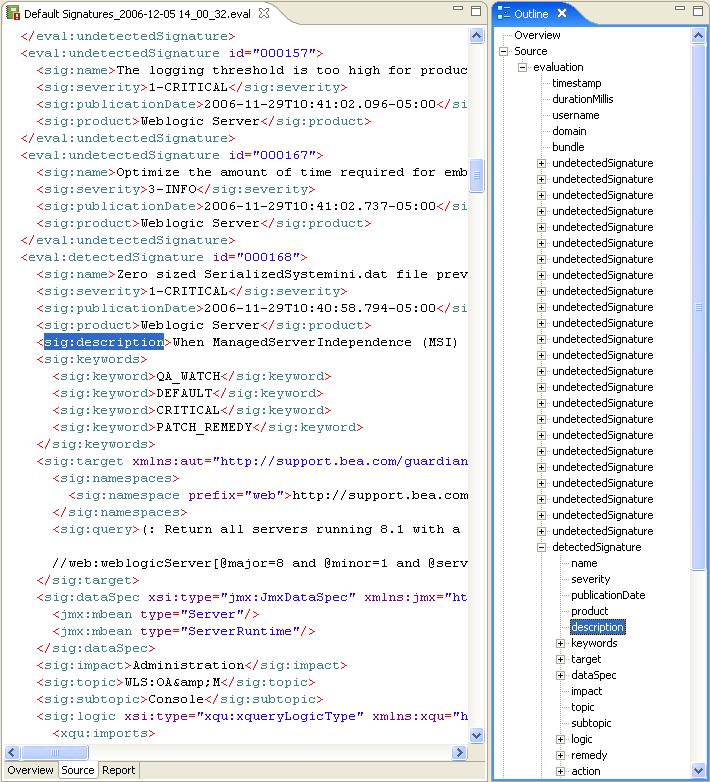Screen dimensions: 710x782
Task: Select the severity node in Outline
Action: click(590, 579)
